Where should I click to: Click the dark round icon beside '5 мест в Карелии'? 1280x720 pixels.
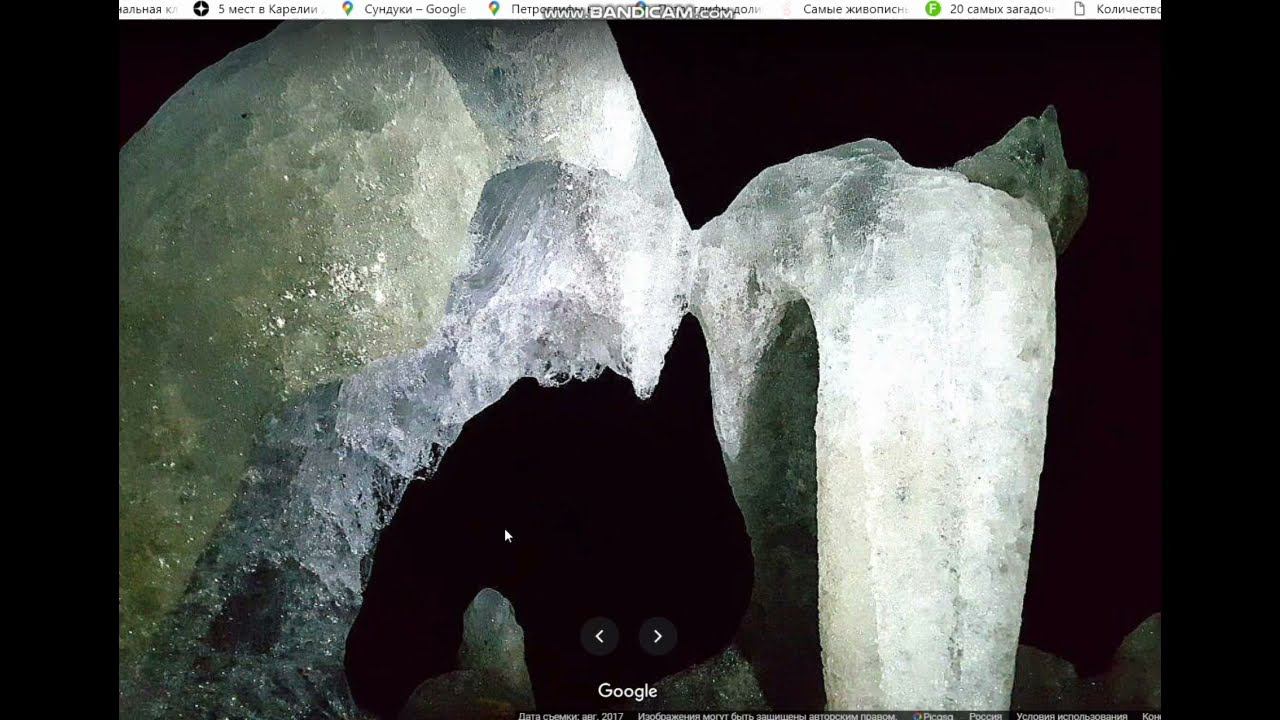(201, 9)
